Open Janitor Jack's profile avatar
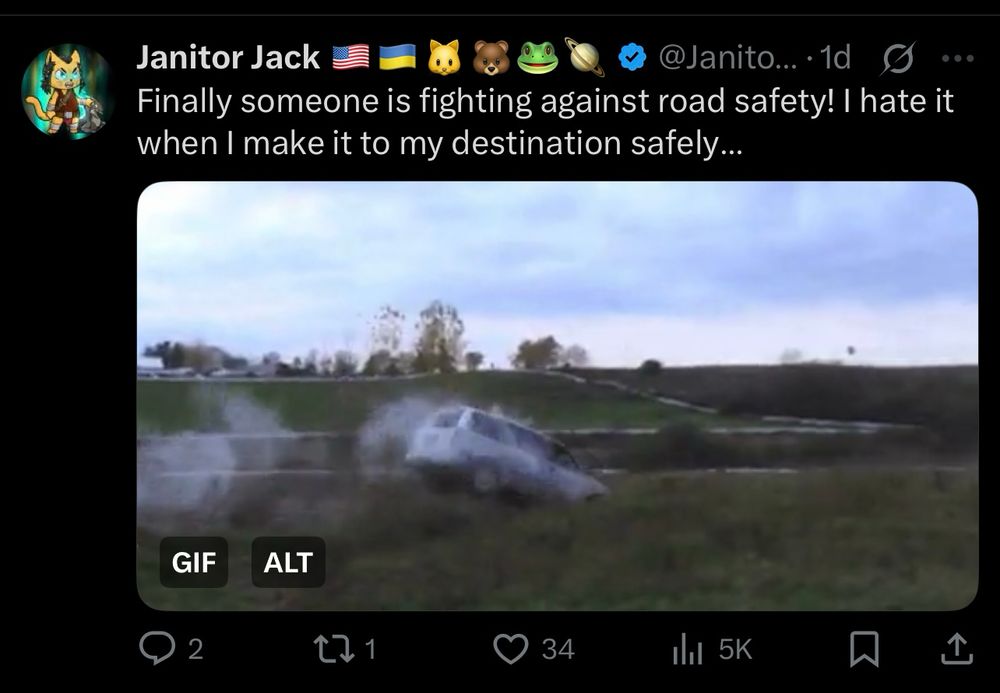This screenshot has width=1000, height=693. tap(67, 91)
